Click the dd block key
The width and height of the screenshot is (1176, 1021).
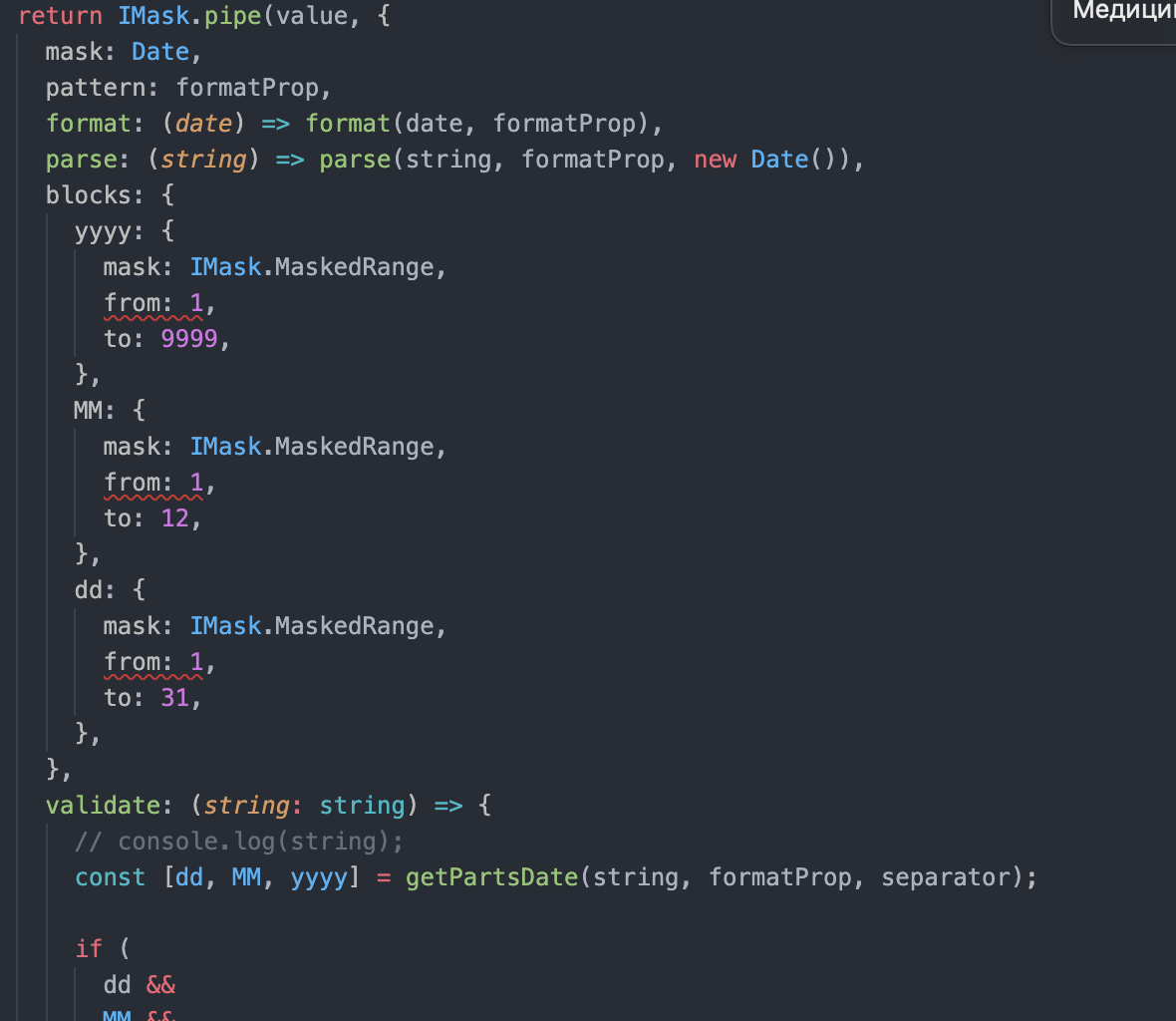coord(85,589)
